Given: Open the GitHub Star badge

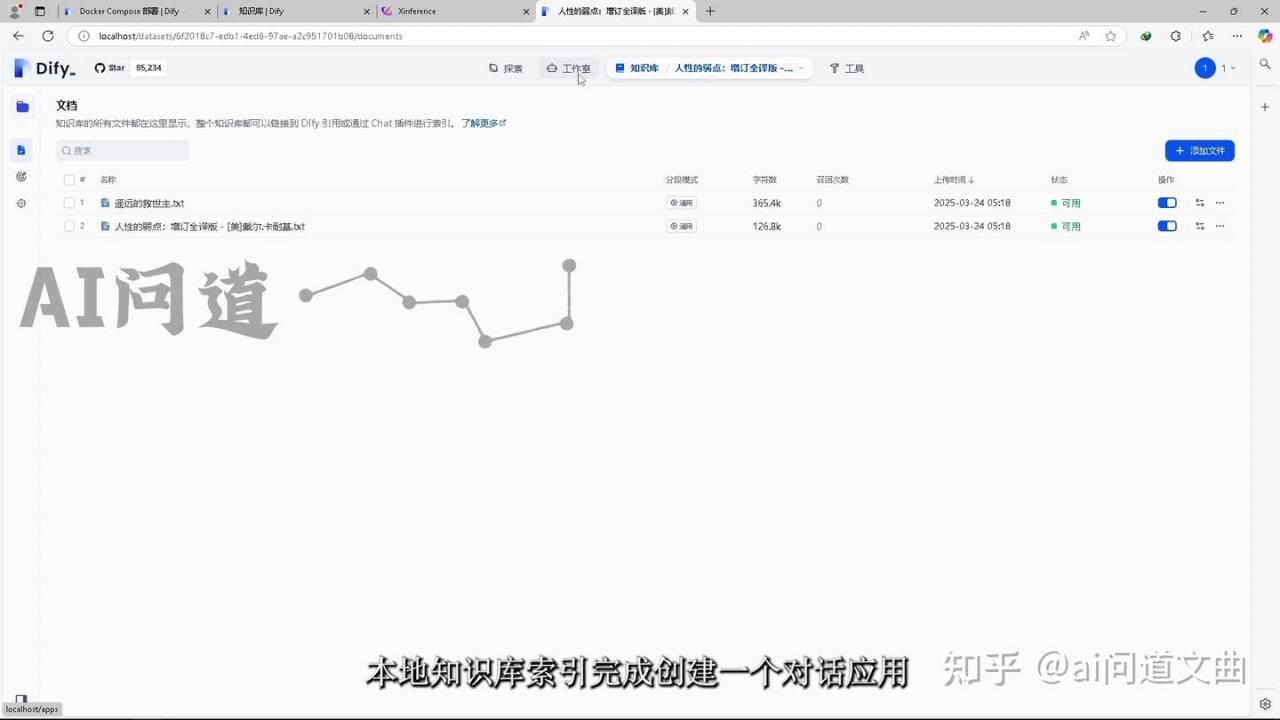Looking at the screenshot, I should click(129, 68).
